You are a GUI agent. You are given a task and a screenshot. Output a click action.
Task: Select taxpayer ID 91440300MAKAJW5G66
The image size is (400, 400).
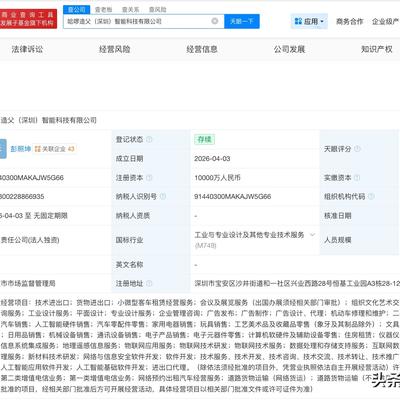coord(233,197)
